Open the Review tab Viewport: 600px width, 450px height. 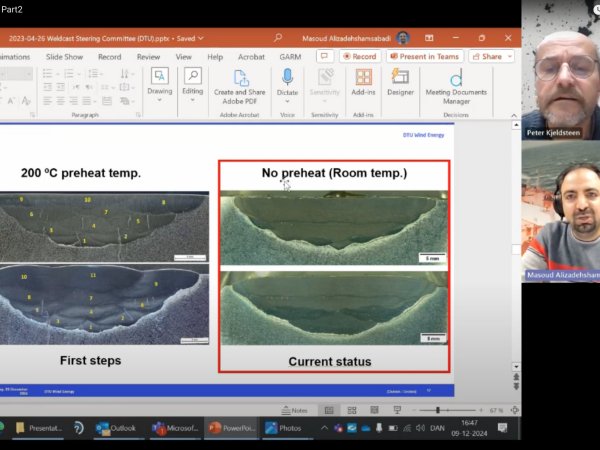click(x=148, y=57)
